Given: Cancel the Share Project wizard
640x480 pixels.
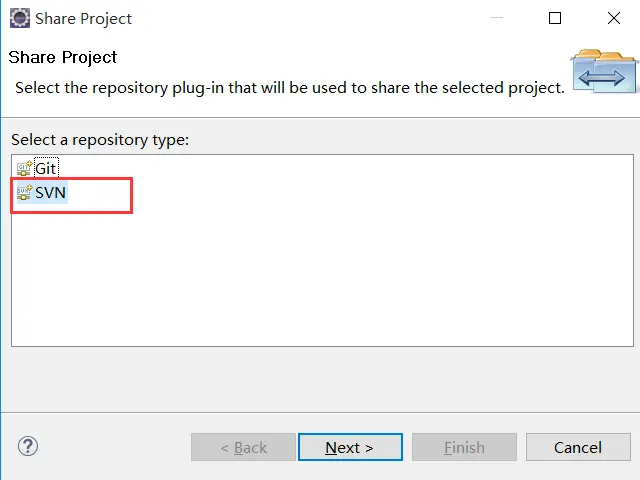Looking at the screenshot, I should tap(578, 447).
